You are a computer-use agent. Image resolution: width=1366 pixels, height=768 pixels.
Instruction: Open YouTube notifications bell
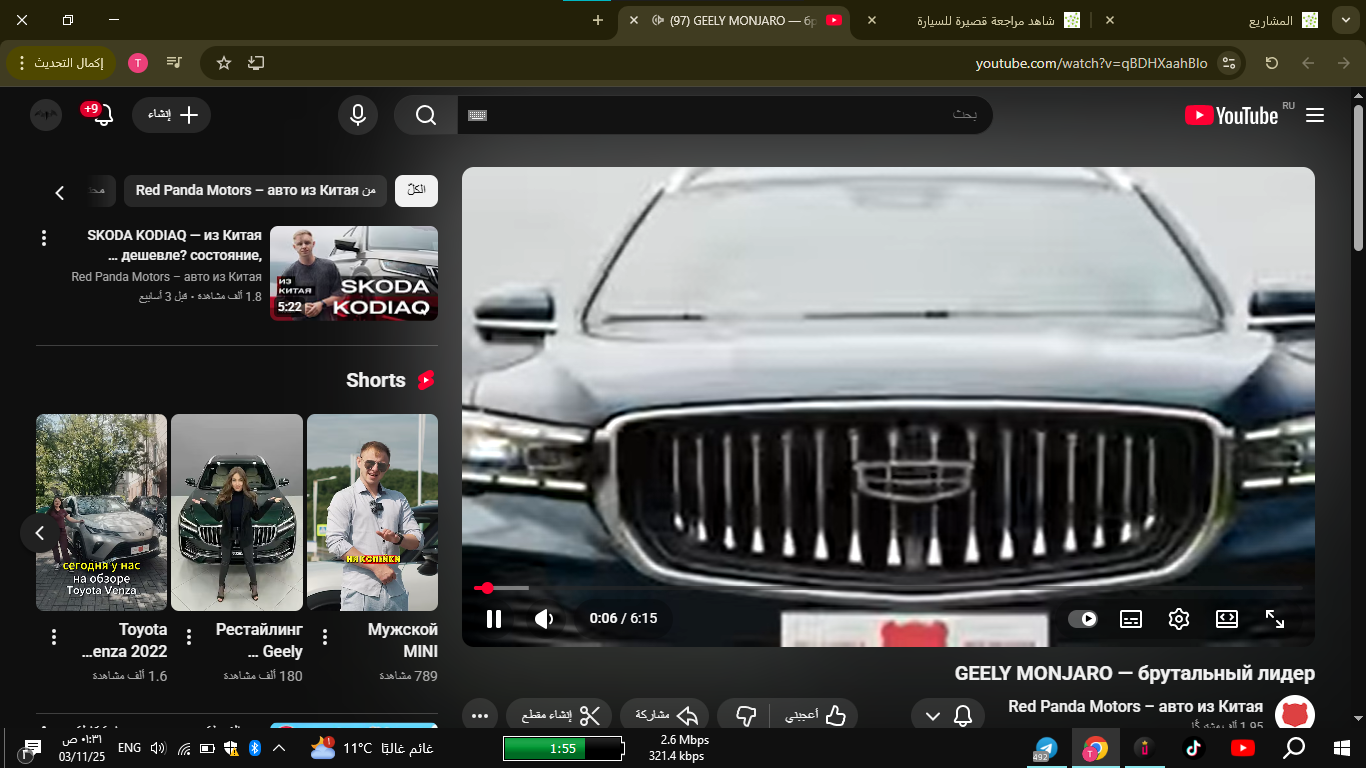(x=102, y=115)
